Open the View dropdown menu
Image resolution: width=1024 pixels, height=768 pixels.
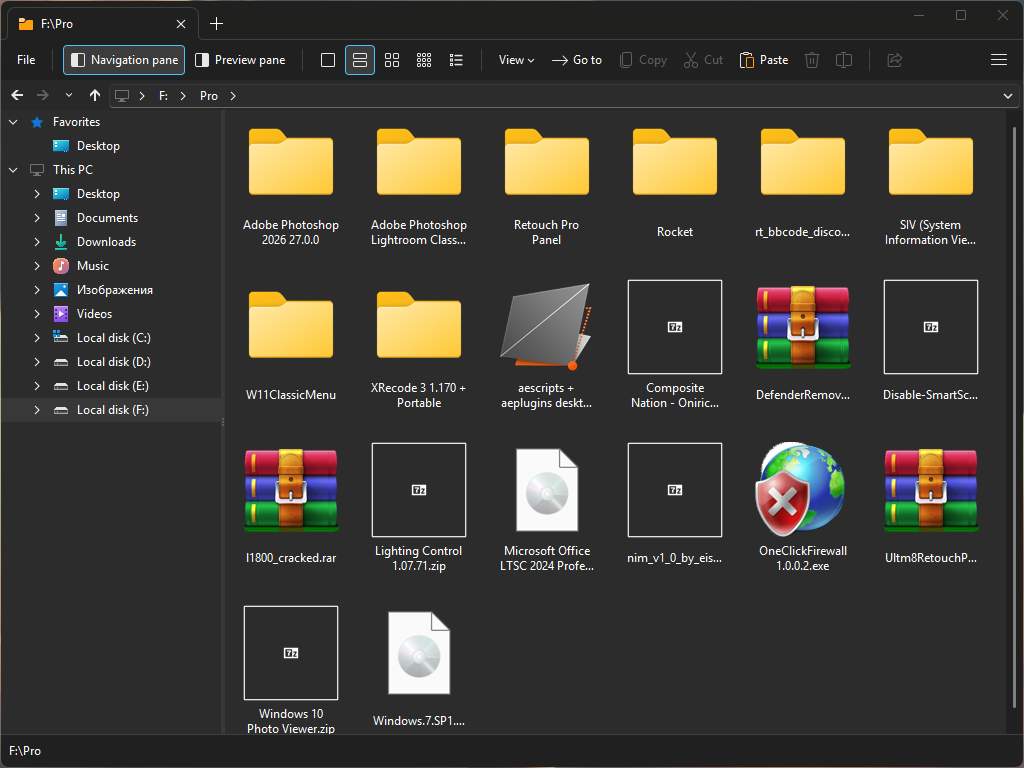pos(516,60)
